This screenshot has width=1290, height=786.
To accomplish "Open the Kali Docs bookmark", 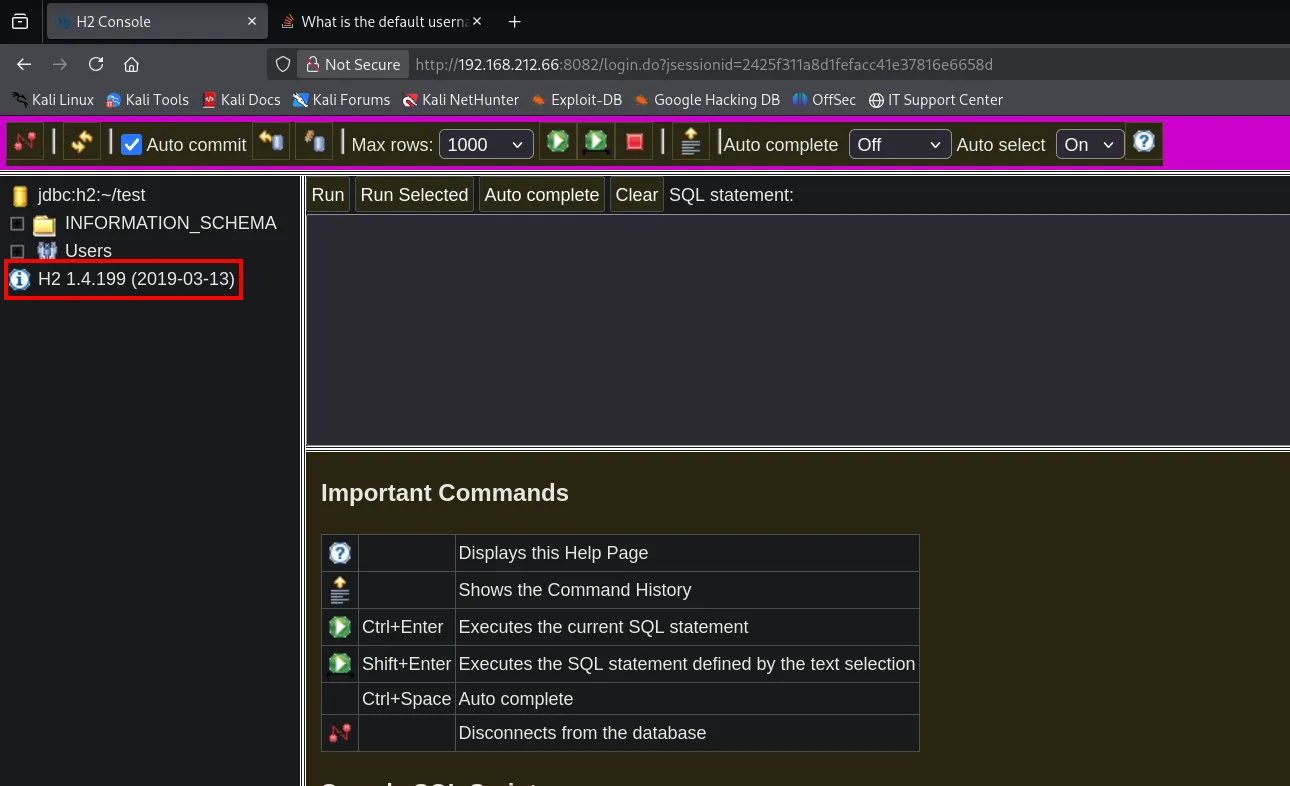I will pyautogui.click(x=241, y=99).
